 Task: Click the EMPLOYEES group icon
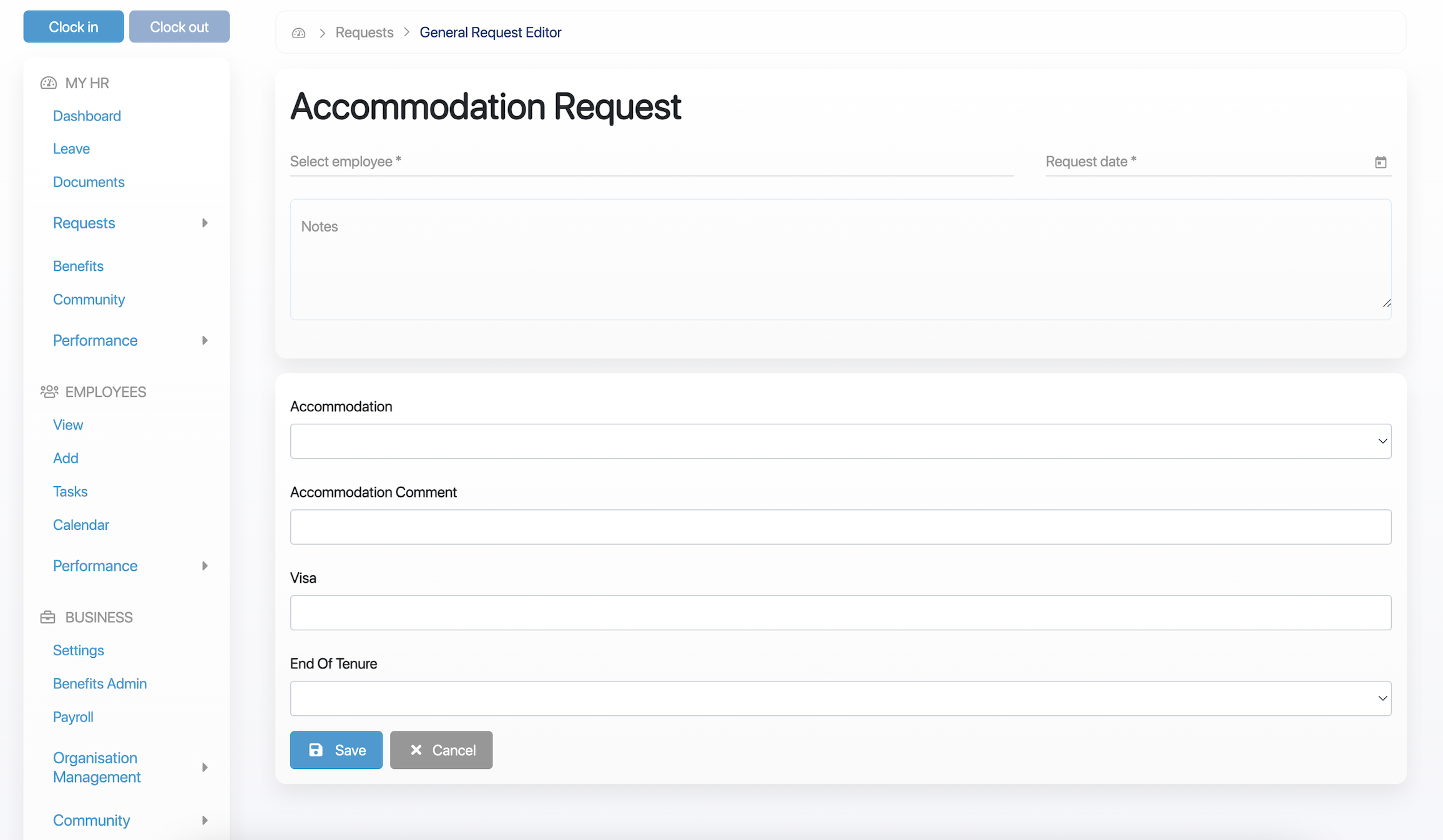click(49, 392)
